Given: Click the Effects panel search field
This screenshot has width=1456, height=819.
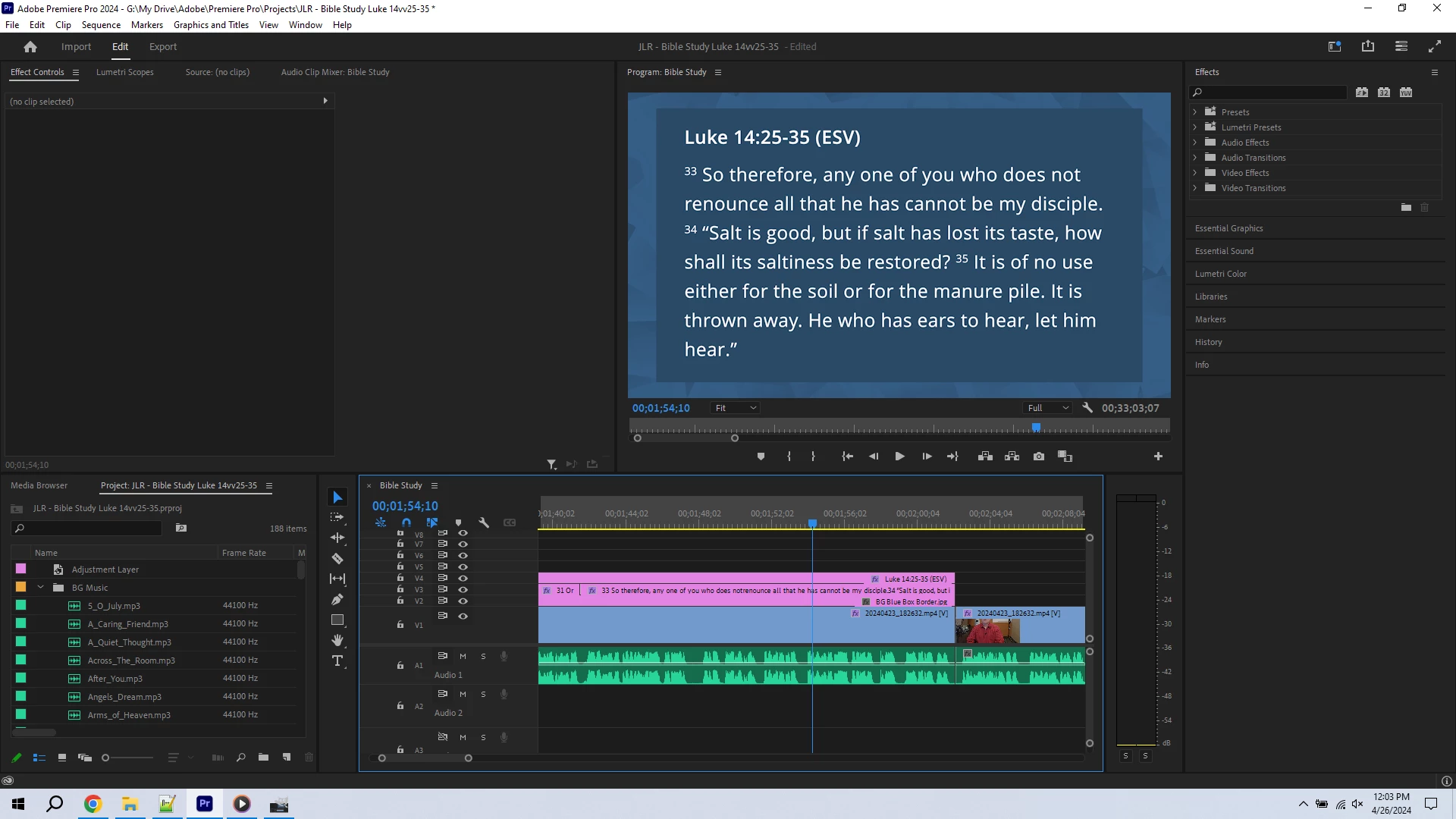Looking at the screenshot, I should (1274, 93).
